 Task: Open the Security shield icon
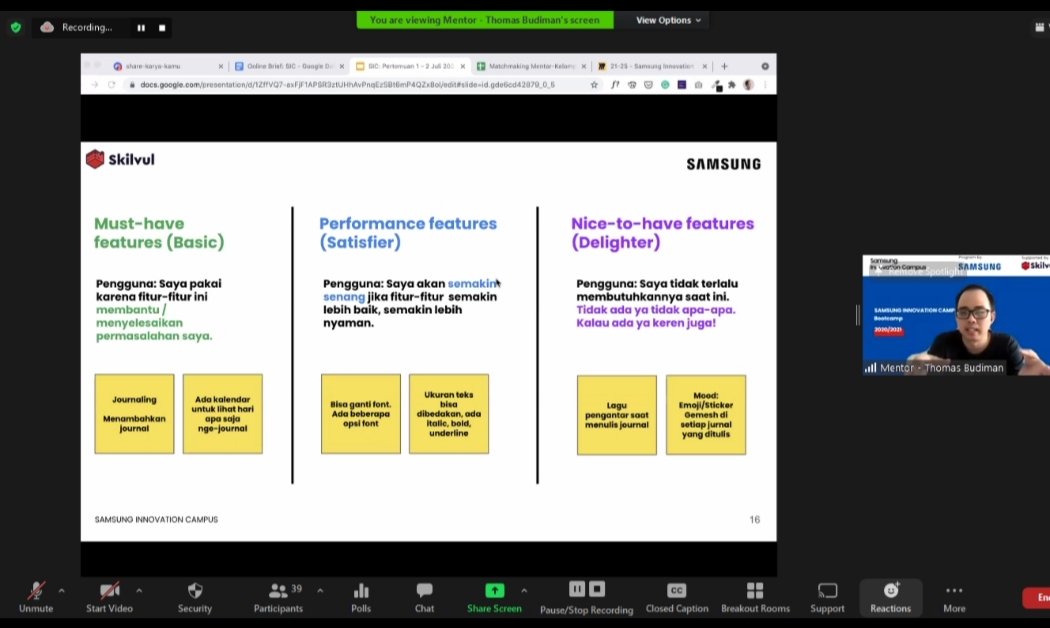pyautogui.click(x=194, y=591)
